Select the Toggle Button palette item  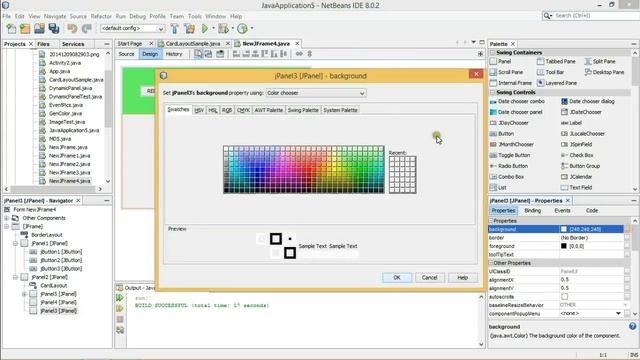tap(510, 155)
